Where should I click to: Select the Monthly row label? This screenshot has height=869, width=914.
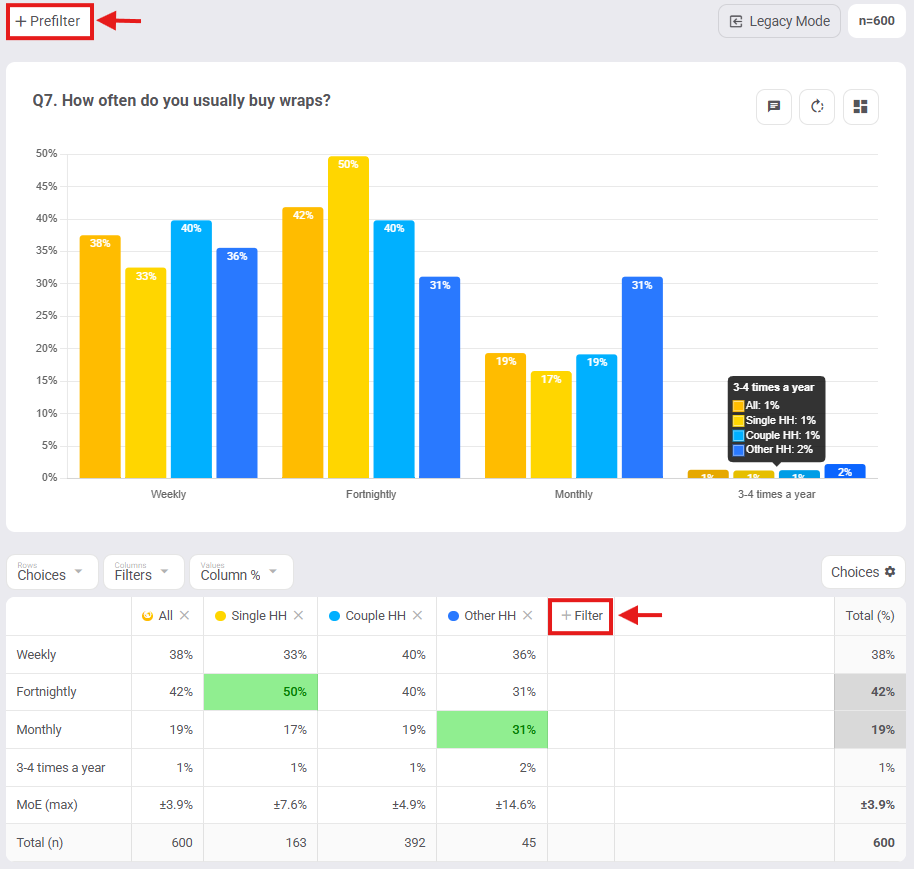38,730
